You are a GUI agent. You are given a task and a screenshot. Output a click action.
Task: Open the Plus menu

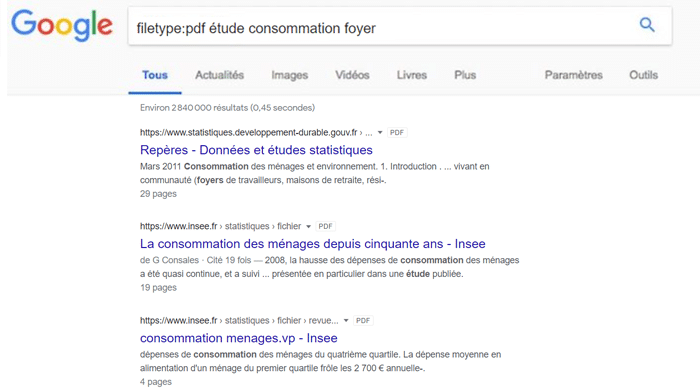click(x=465, y=75)
